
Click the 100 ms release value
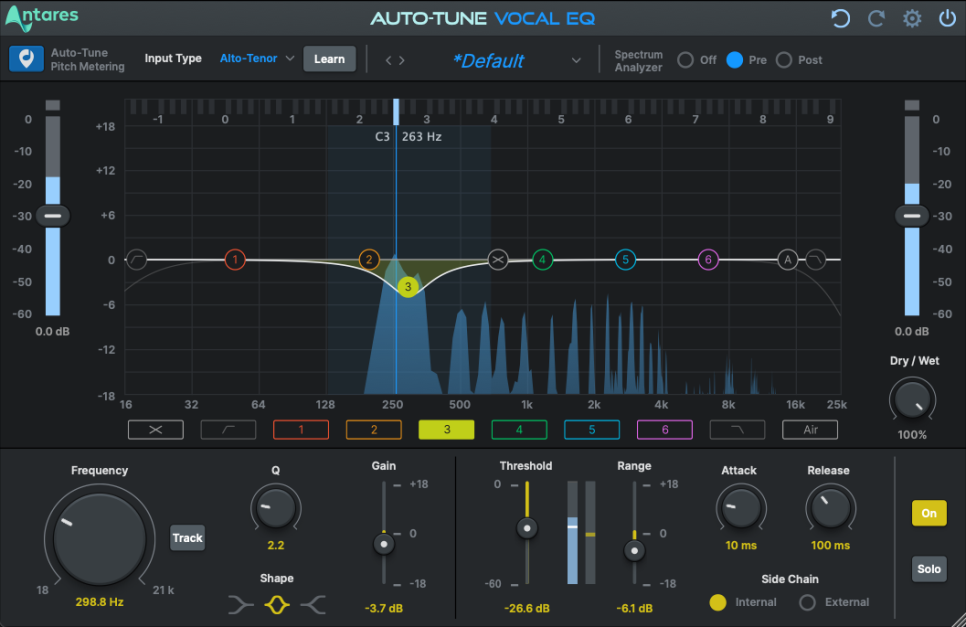coord(830,545)
